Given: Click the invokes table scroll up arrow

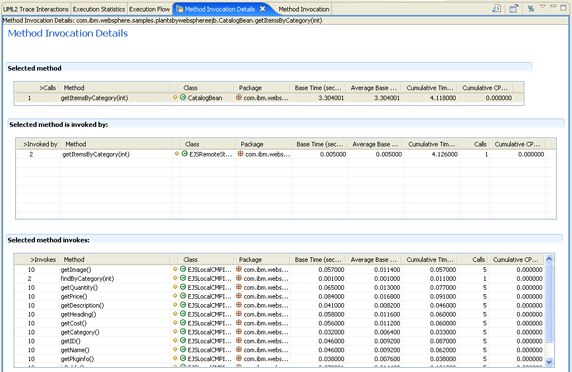Looking at the screenshot, I should click(549, 259).
